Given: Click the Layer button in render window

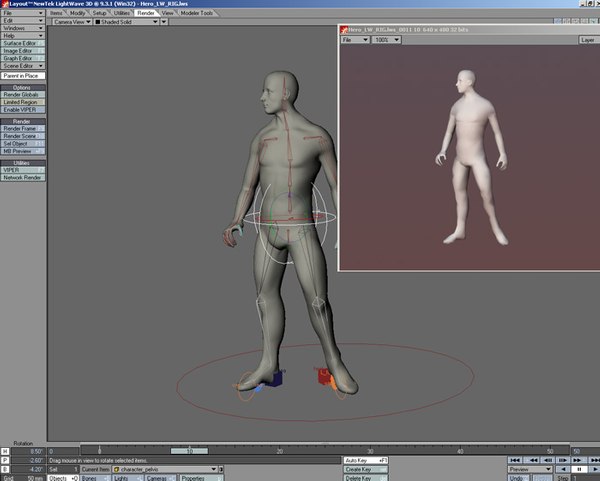Looking at the screenshot, I should pyautogui.click(x=589, y=40).
